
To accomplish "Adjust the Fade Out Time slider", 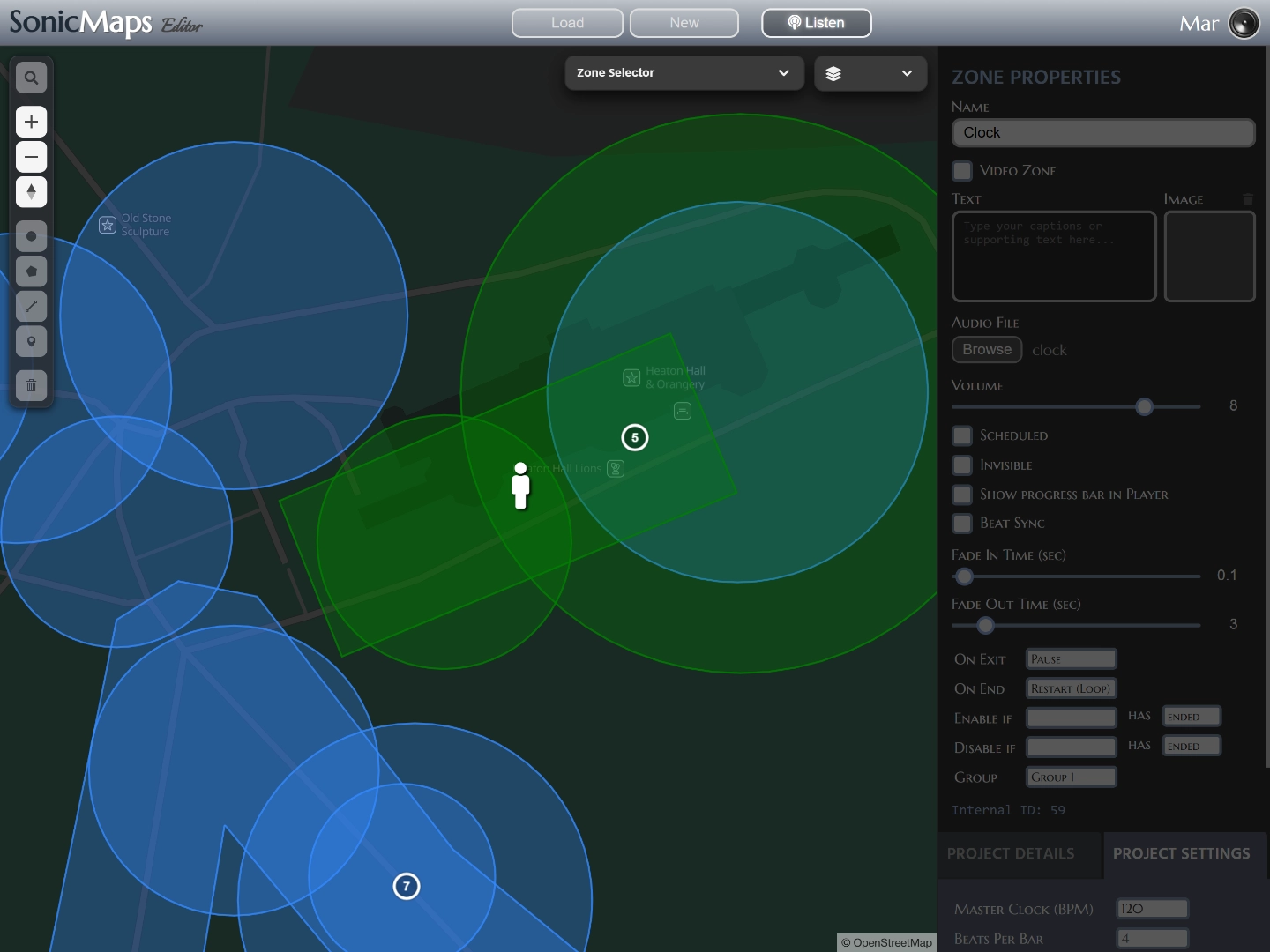I will pyautogui.click(x=986, y=625).
